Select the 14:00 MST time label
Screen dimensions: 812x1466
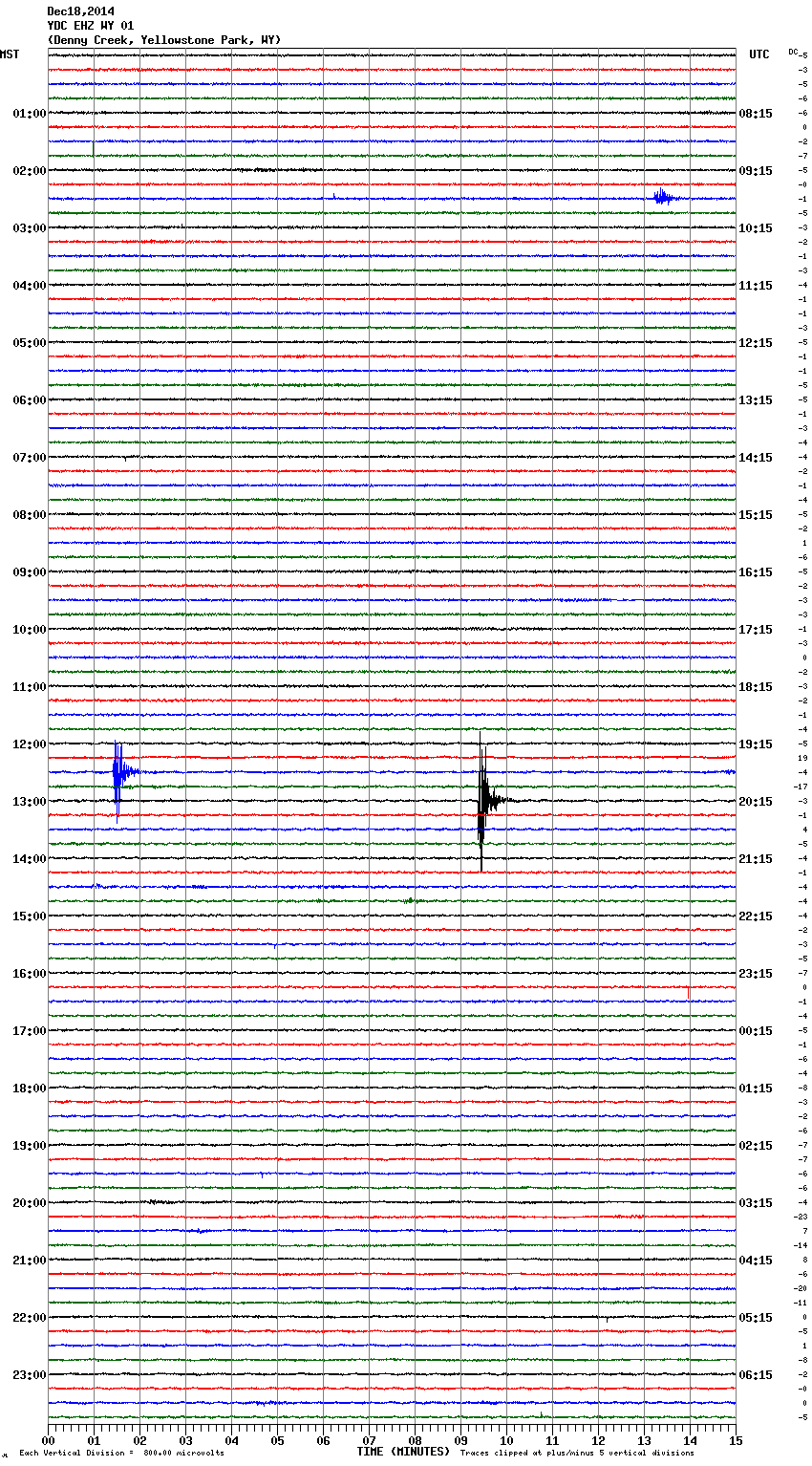[x=29, y=858]
